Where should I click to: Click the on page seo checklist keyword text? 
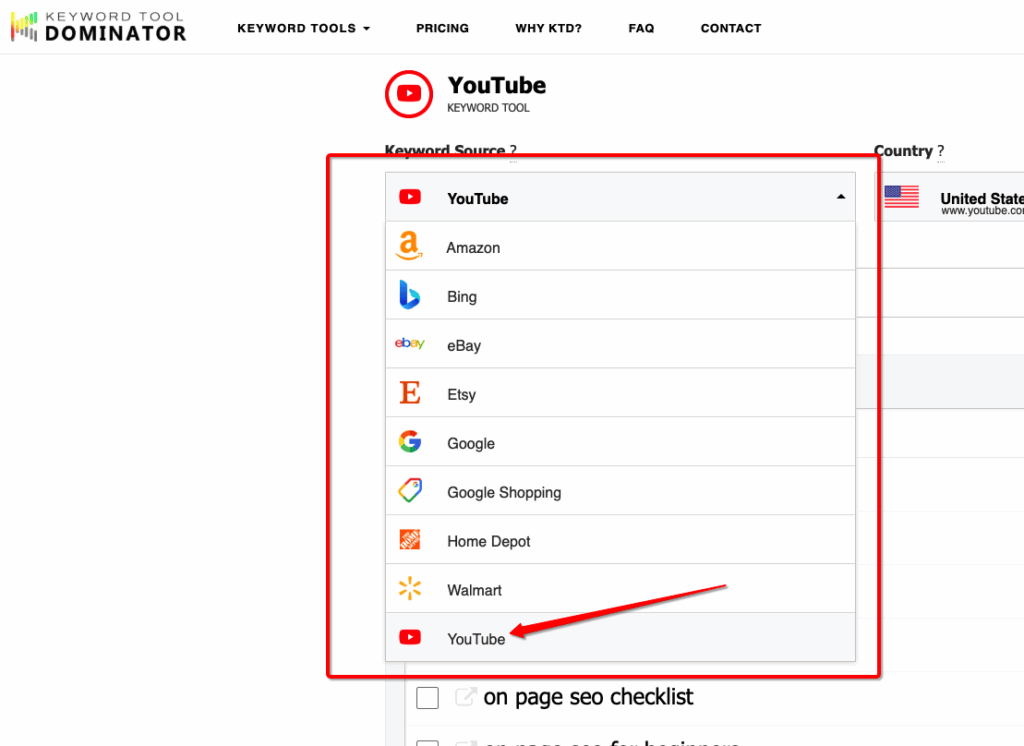click(588, 697)
